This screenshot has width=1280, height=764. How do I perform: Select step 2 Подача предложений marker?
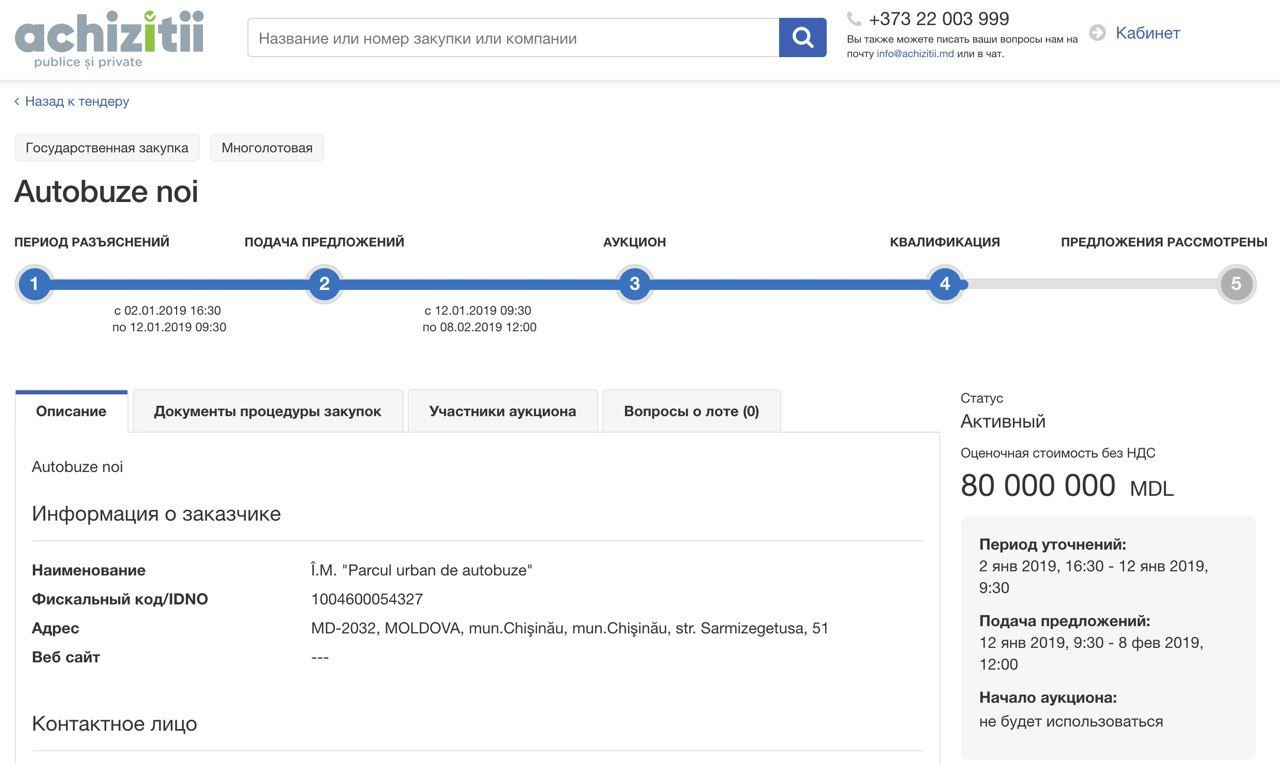click(324, 284)
